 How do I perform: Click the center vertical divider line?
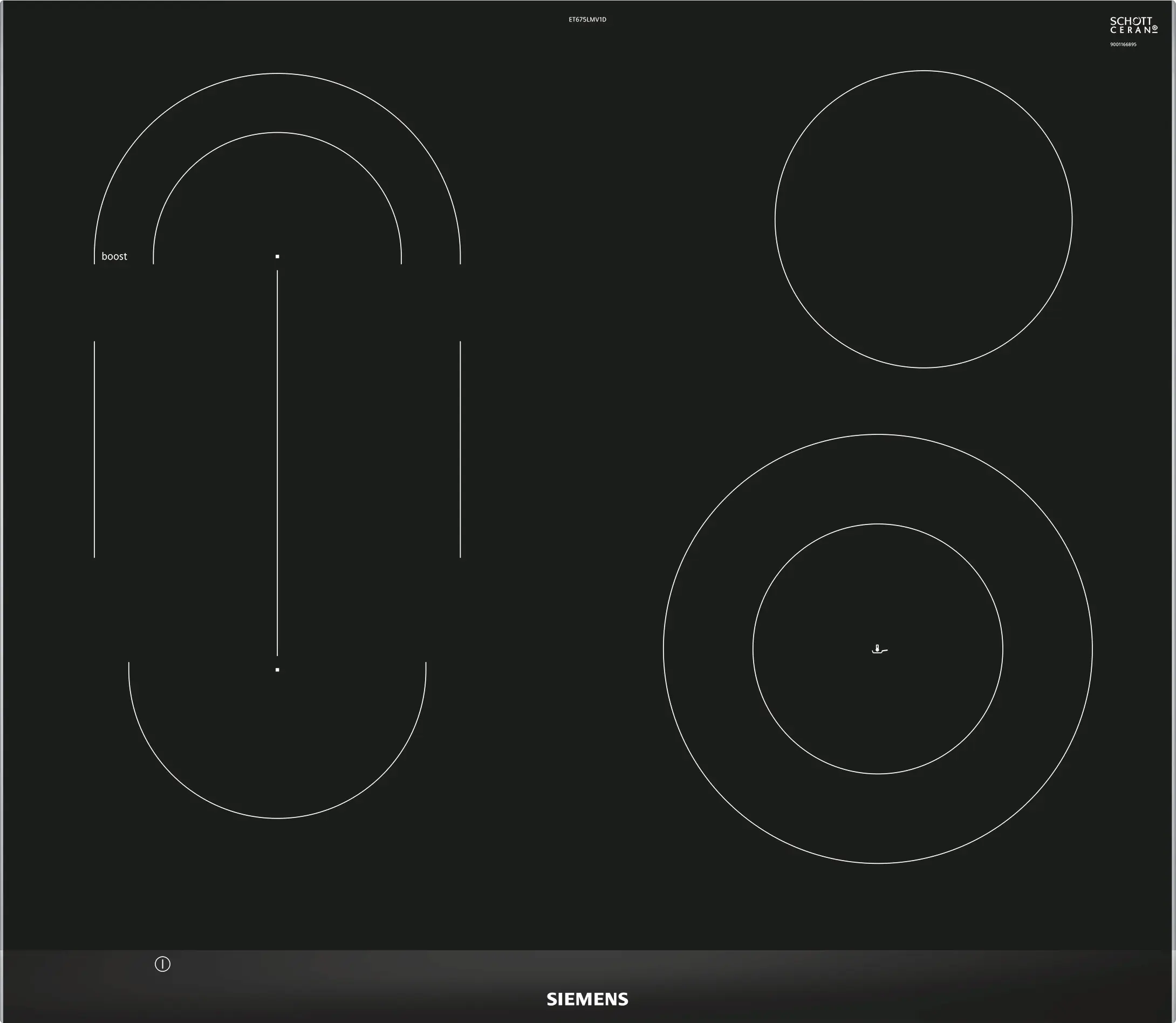pyautogui.click(x=277, y=462)
